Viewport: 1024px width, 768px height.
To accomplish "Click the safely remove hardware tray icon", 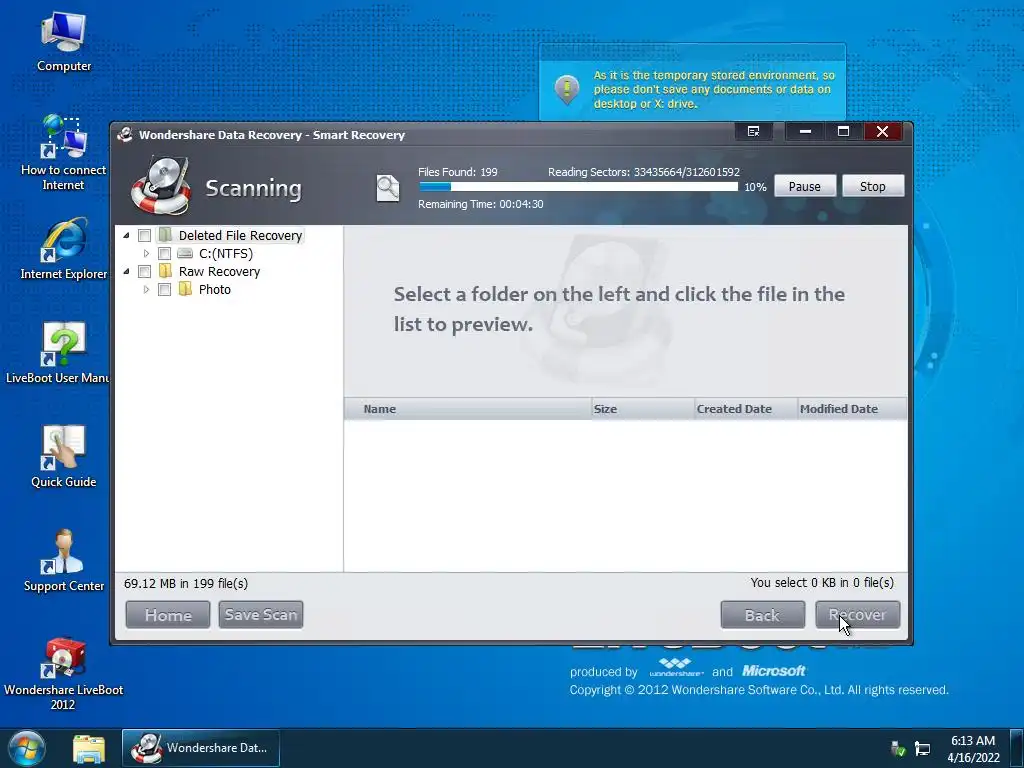I will click(898, 748).
